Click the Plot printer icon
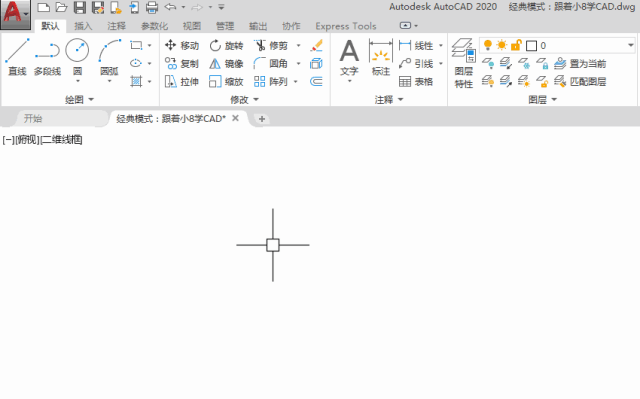Viewport: 640px width, 399px height. 152,7
